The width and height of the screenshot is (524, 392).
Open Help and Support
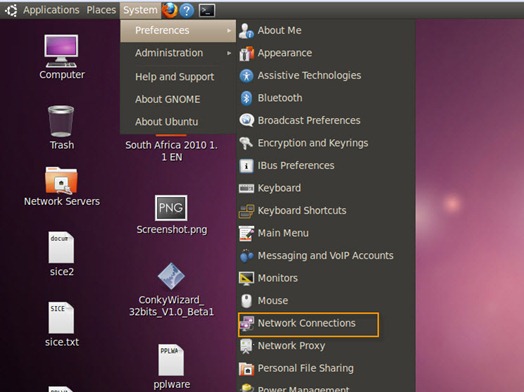pyautogui.click(x=178, y=77)
